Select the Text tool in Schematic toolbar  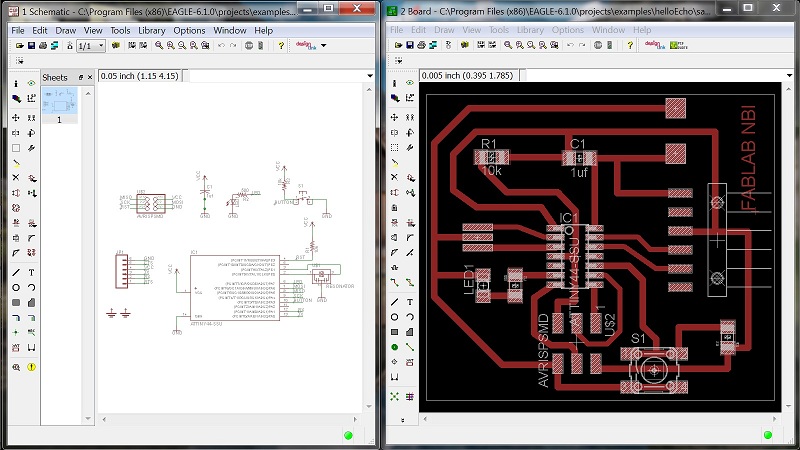(32, 272)
